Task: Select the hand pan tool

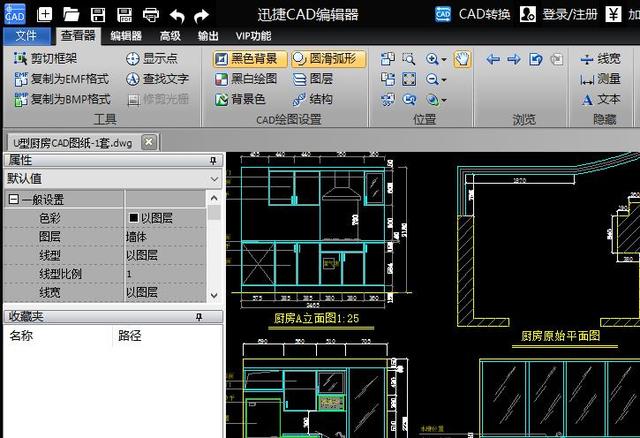Action: [461, 59]
